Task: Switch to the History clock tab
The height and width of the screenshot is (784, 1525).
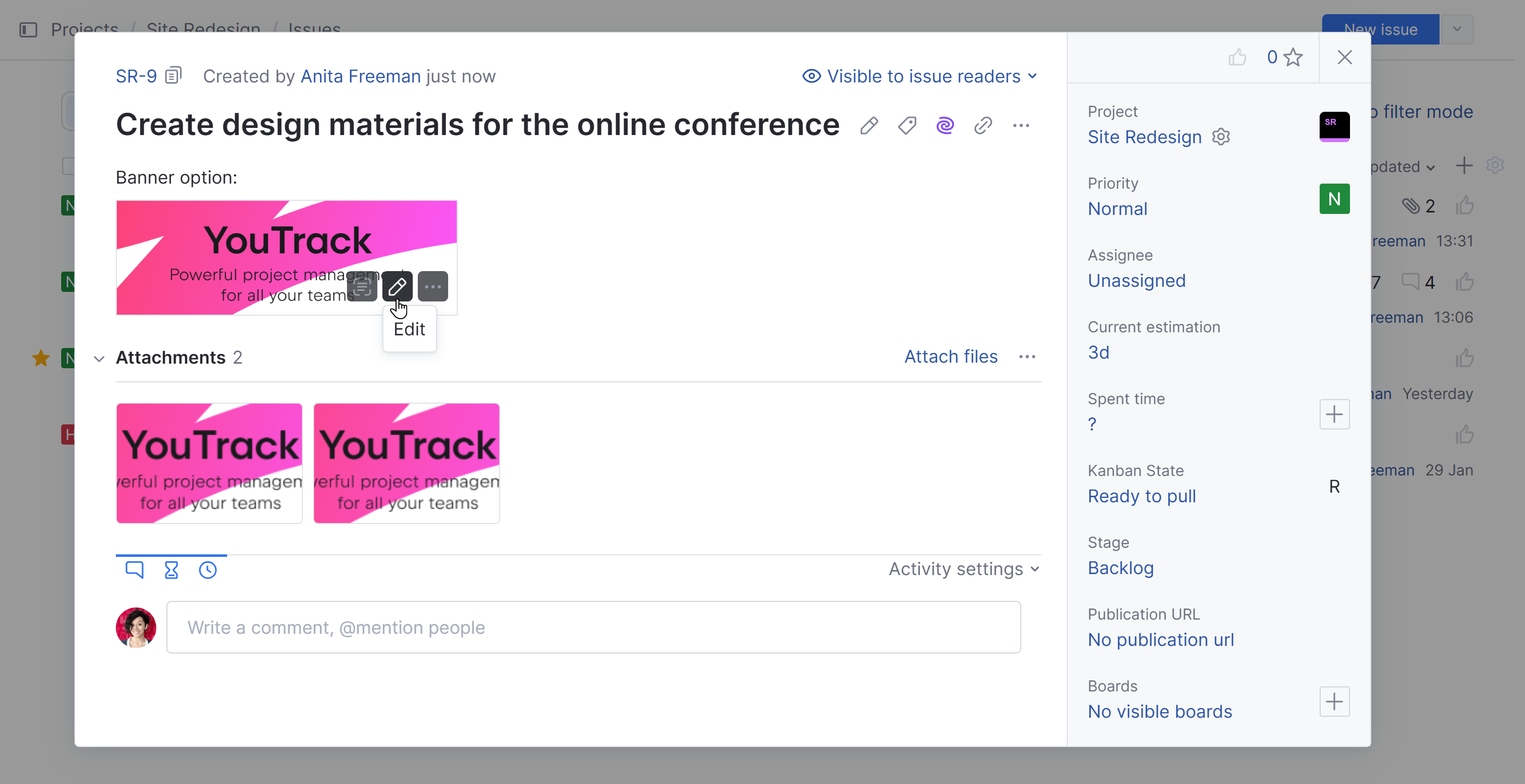Action: pyautogui.click(x=208, y=570)
